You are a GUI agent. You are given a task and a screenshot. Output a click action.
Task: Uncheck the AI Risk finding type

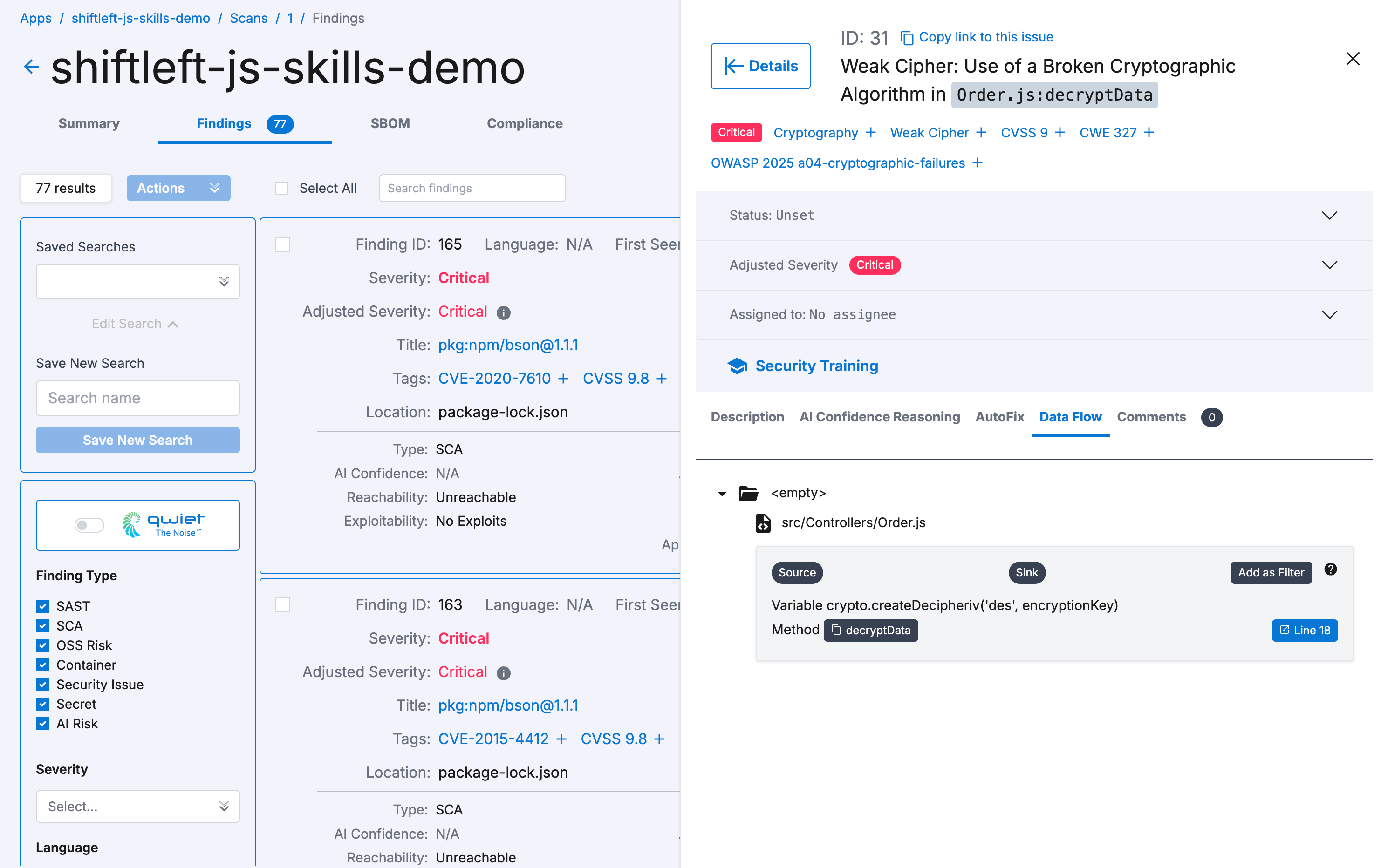click(x=42, y=724)
